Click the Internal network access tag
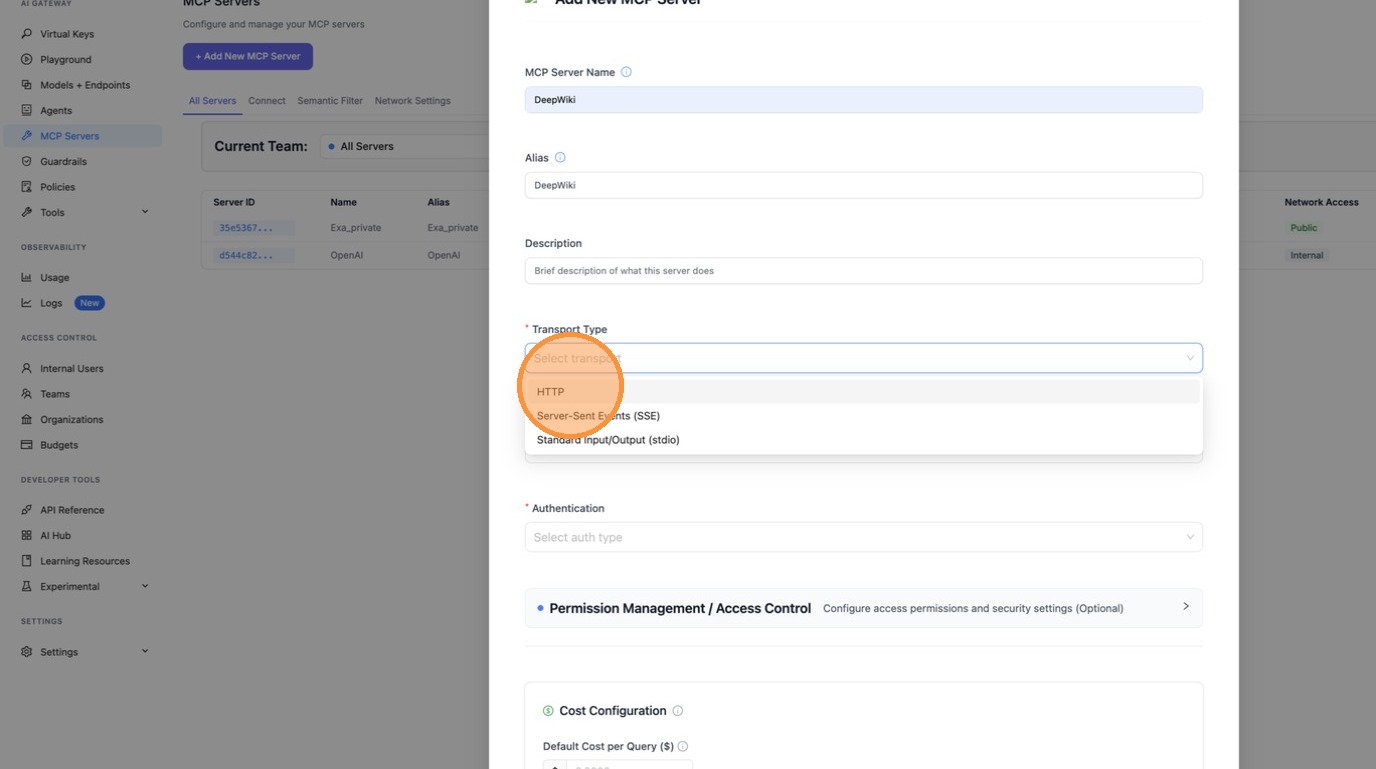Image resolution: width=1376 pixels, height=769 pixels. pos(1306,255)
